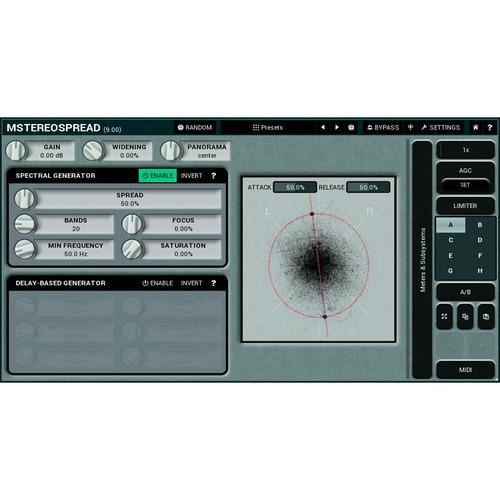Select preset slot G
The image size is (500, 500).
coord(451,271)
